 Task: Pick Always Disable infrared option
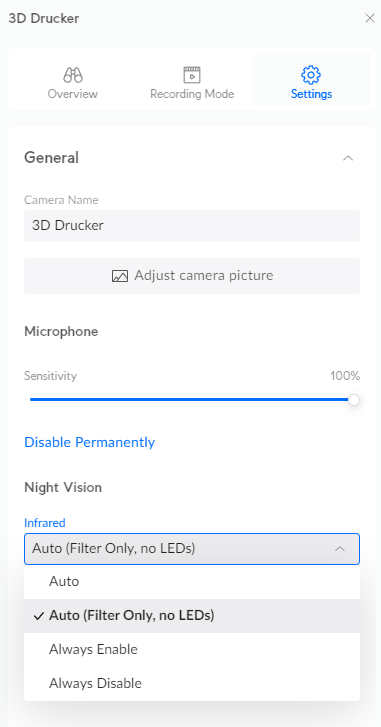click(x=192, y=683)
